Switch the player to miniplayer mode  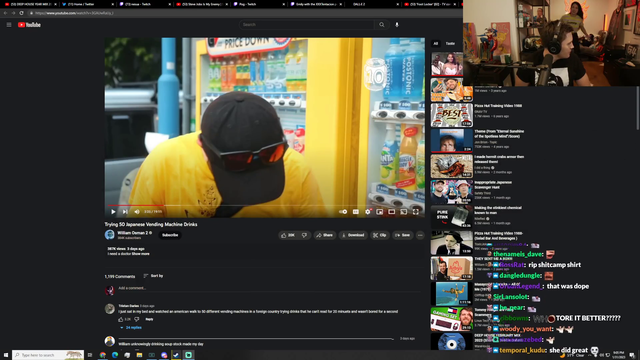click(380, 212)
